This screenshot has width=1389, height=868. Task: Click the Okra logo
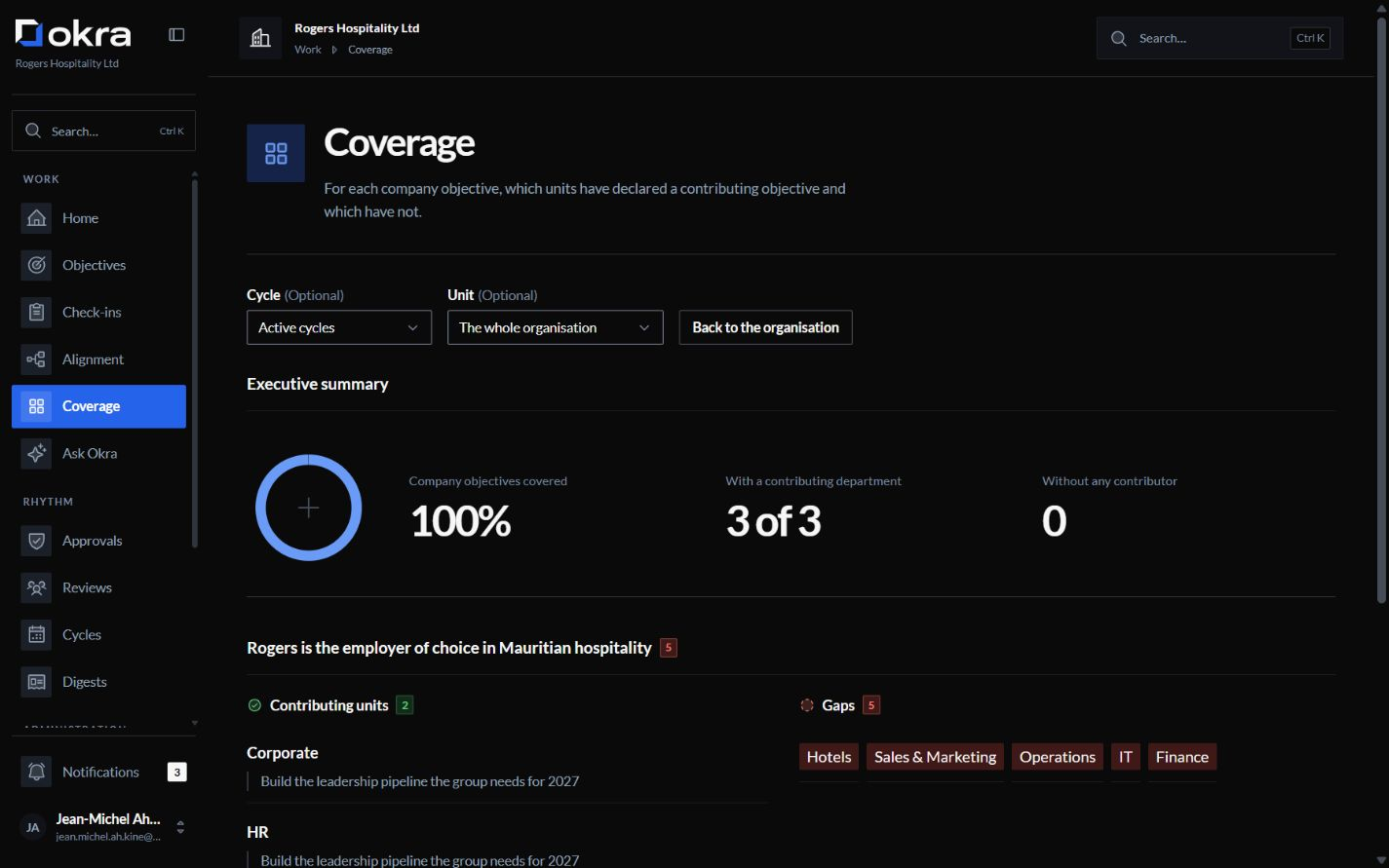[73, 34]
